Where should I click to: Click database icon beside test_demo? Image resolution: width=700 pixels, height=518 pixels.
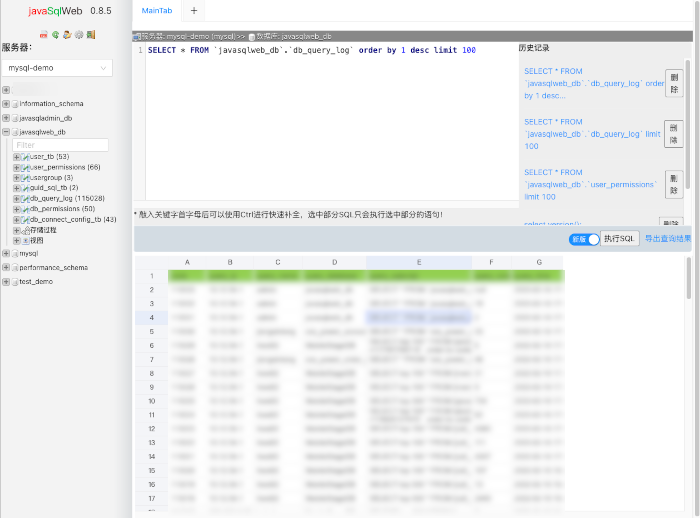pos(15,282)
